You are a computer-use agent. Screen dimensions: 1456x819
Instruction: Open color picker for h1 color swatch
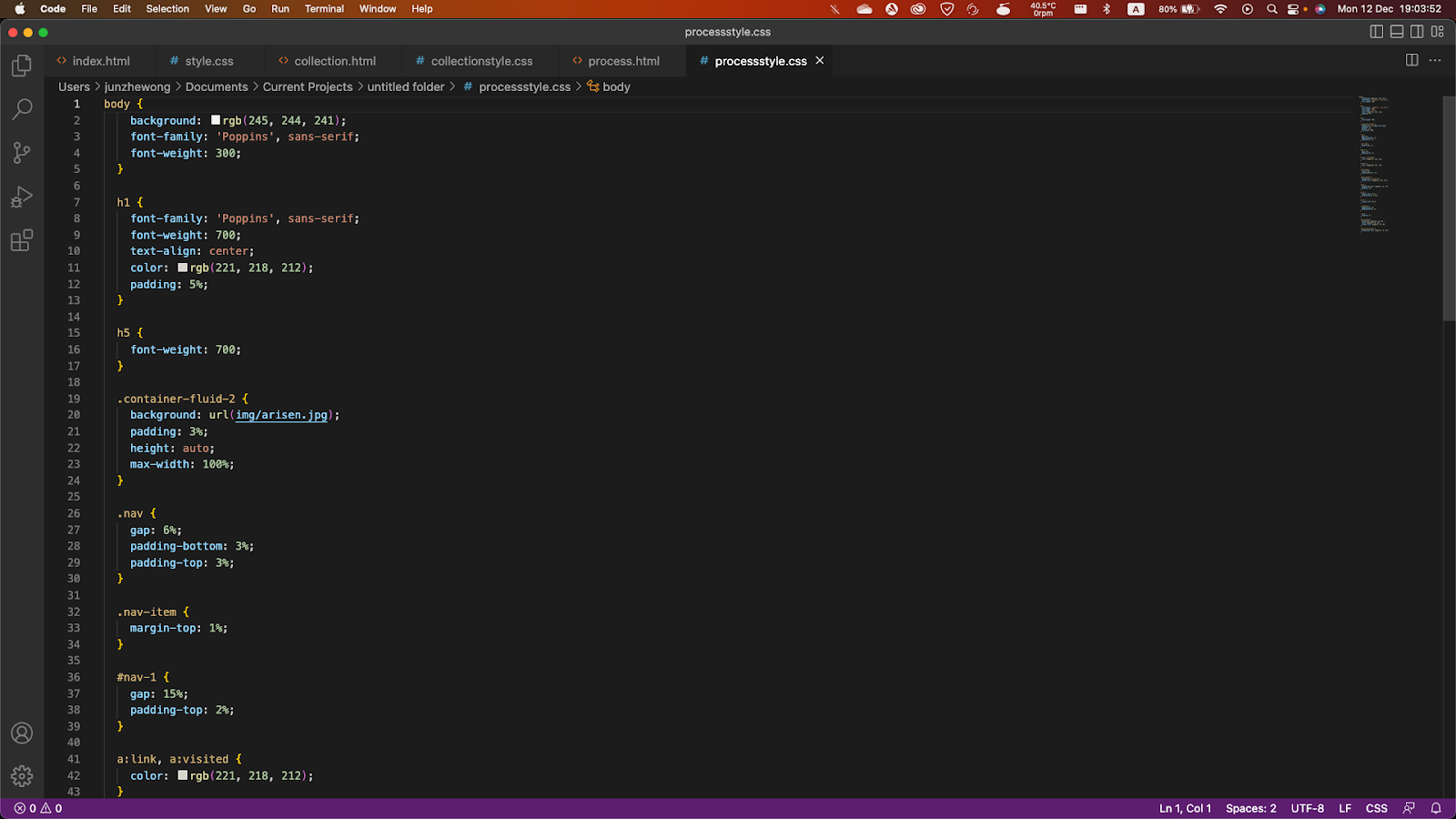coord(183,268)
